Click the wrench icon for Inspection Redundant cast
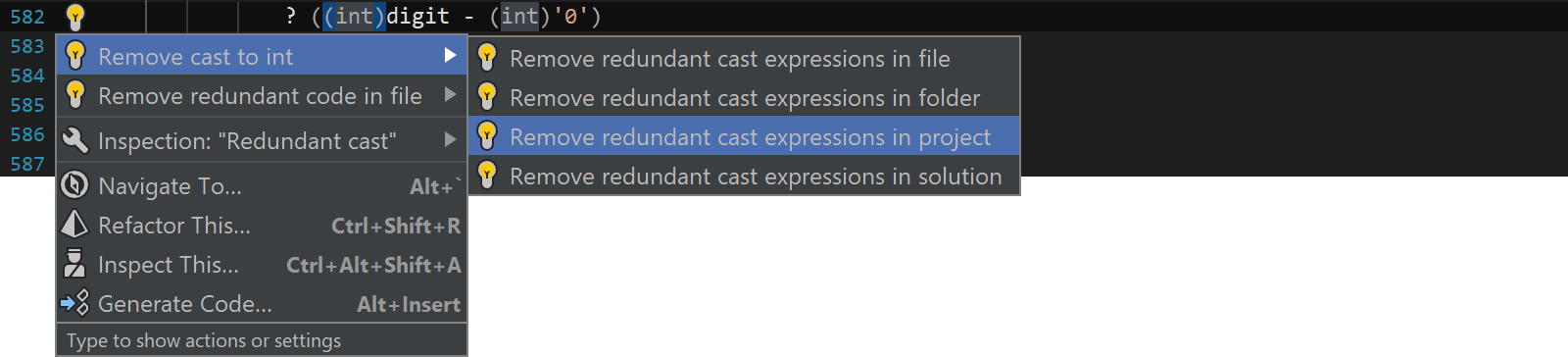Image resolution: width=1568 pixels, height=357 pixels. pos(75,140)
